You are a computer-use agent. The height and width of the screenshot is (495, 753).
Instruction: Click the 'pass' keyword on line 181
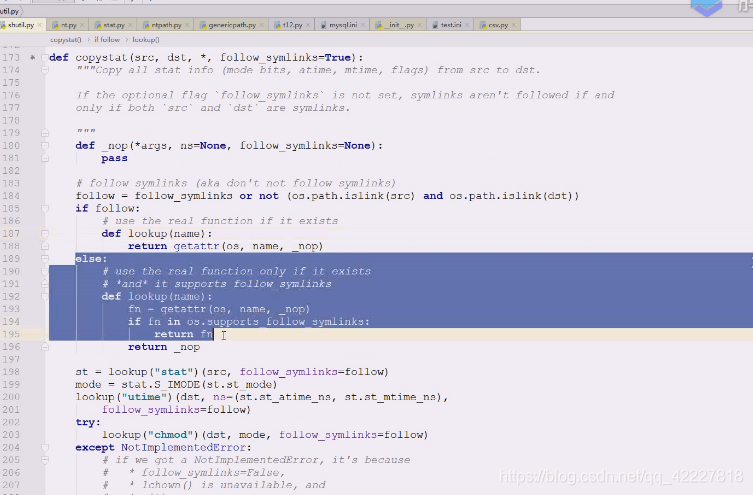114,158
